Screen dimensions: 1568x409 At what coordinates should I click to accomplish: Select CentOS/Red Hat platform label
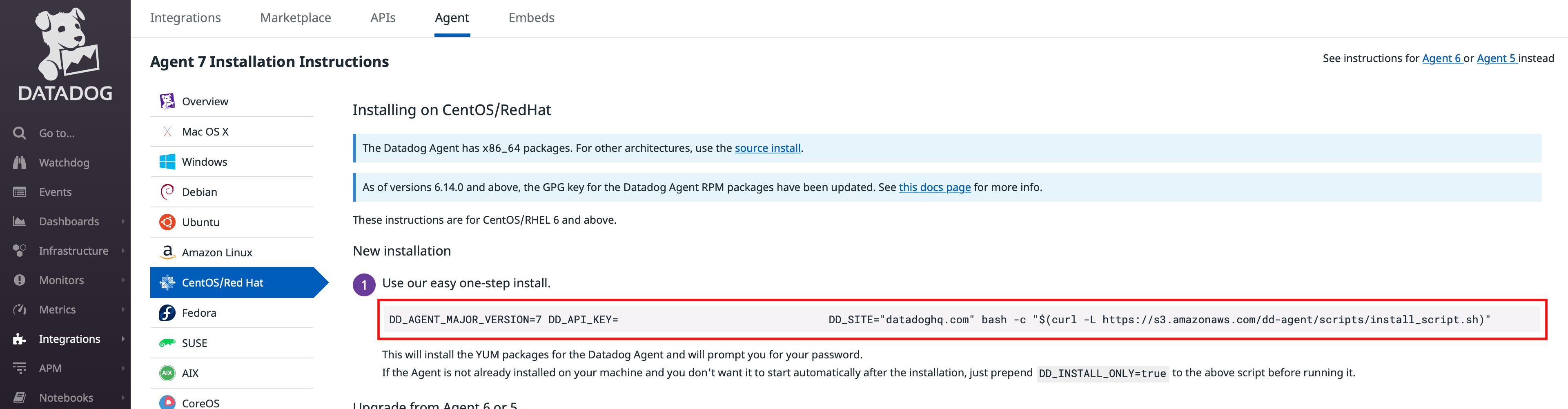coord(222,282)
